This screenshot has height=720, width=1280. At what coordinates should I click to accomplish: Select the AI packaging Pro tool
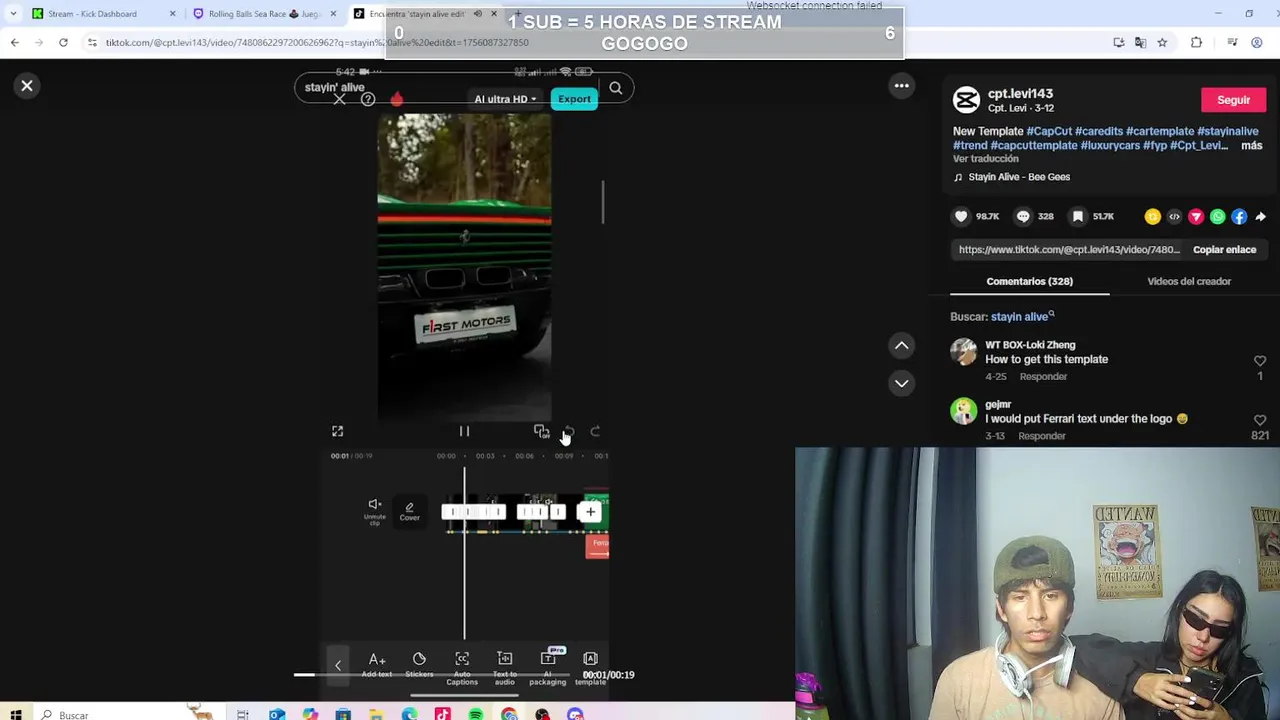click(x=548, y=664)
